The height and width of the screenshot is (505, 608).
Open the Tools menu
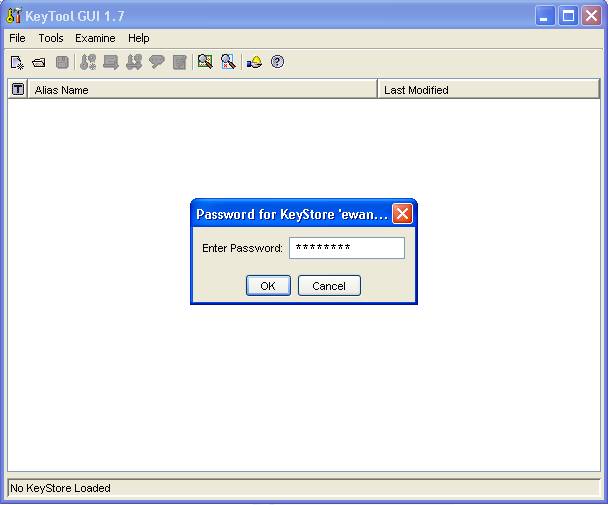[x=51, y=38]
